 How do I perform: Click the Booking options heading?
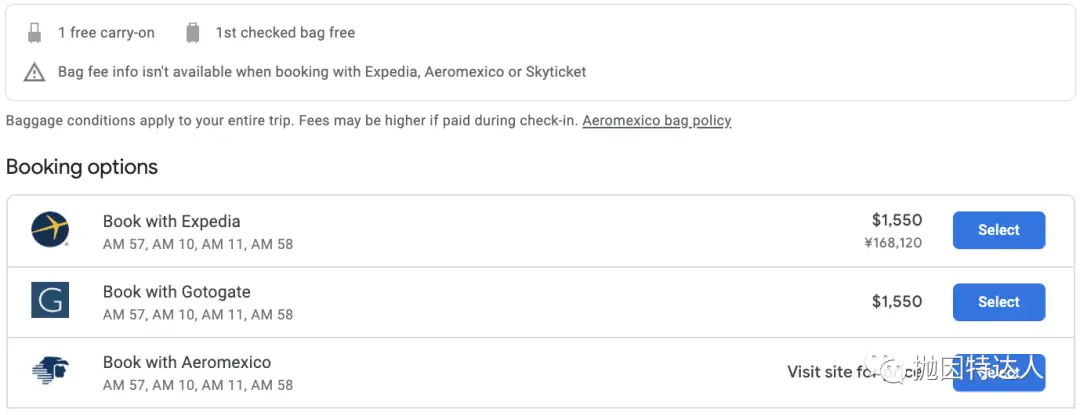click(x=82, y=167)
